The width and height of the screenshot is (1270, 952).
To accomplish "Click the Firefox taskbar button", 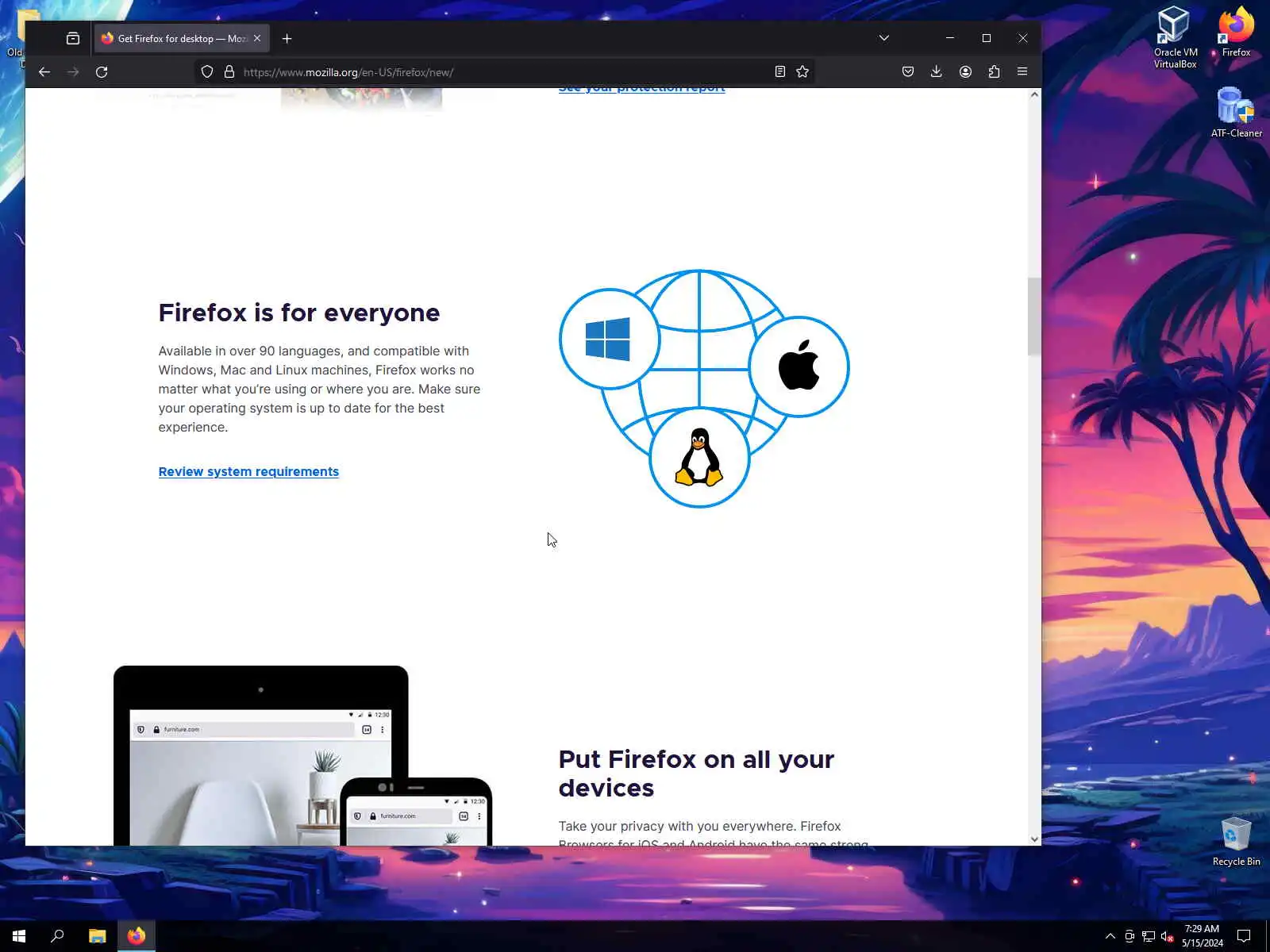I will [137, 936].
